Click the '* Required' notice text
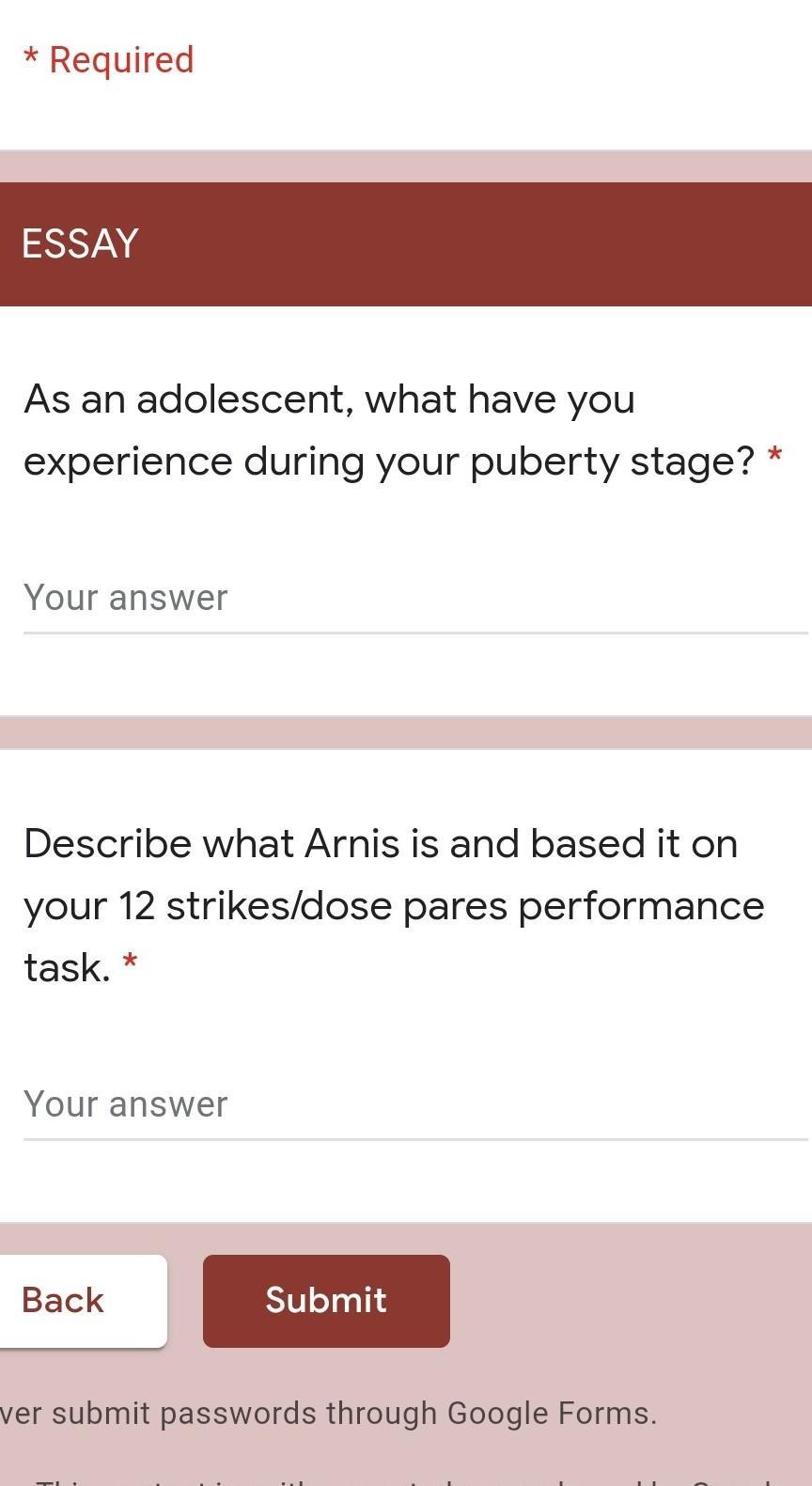This screenshot has width=812, height=1486. pos(109,60)
